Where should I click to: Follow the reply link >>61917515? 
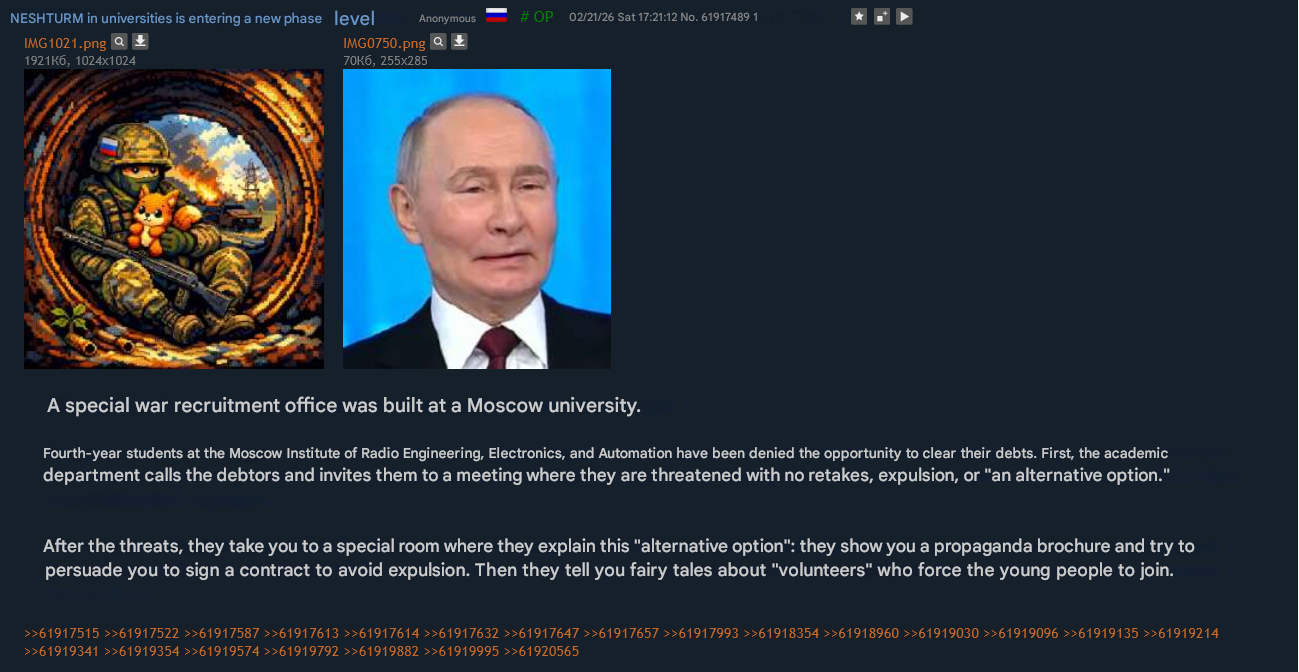pyautogui.click(x=62, y=633)
